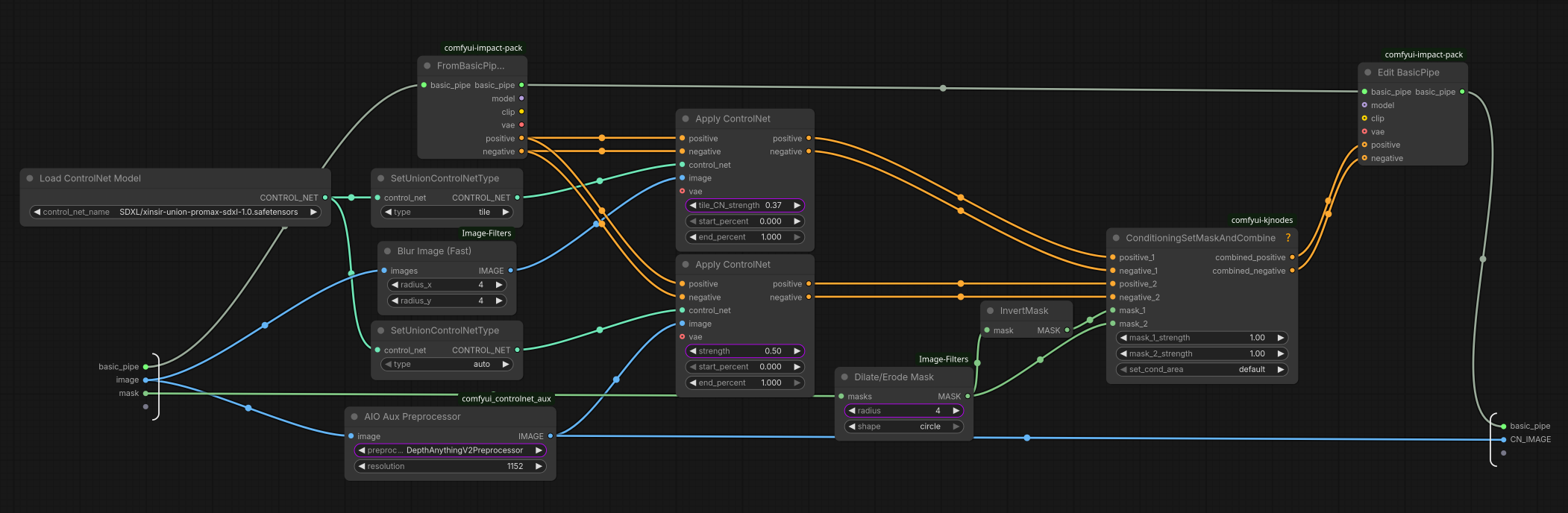The height and width of the screenshot is (513, 1568).
Task: Click lower Apply ControlNet control_net input socket
Action: [682, 310]
